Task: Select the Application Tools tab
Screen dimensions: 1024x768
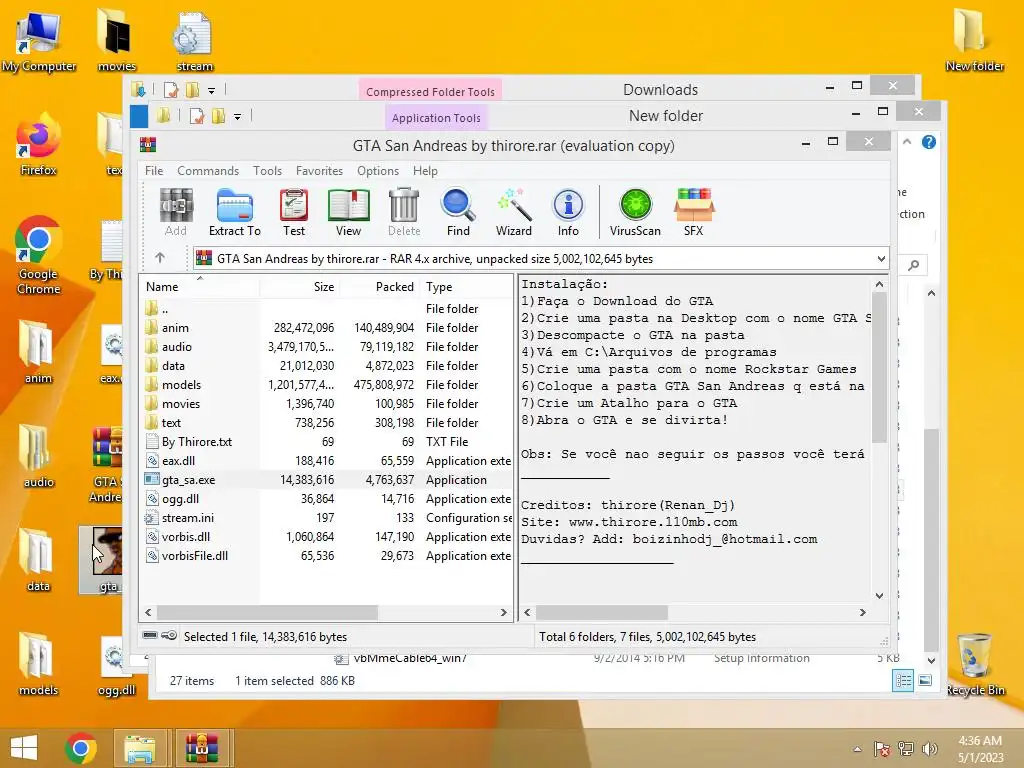Action: (x=436, y=118)
